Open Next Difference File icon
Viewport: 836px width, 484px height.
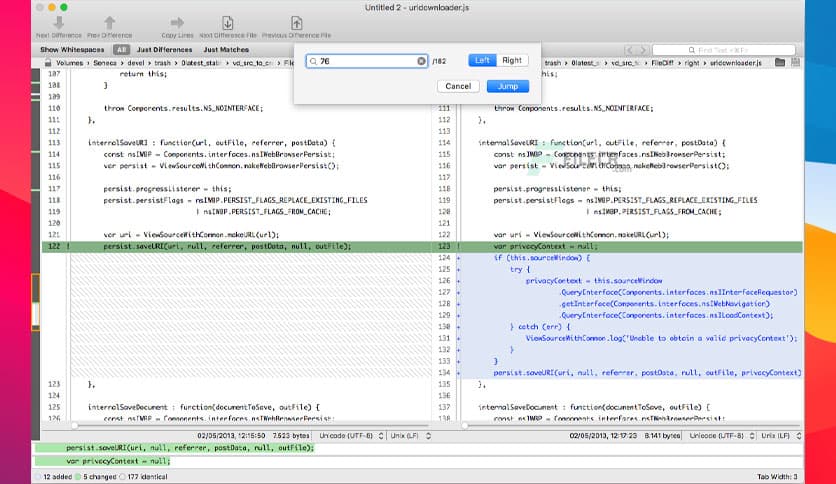228,22
